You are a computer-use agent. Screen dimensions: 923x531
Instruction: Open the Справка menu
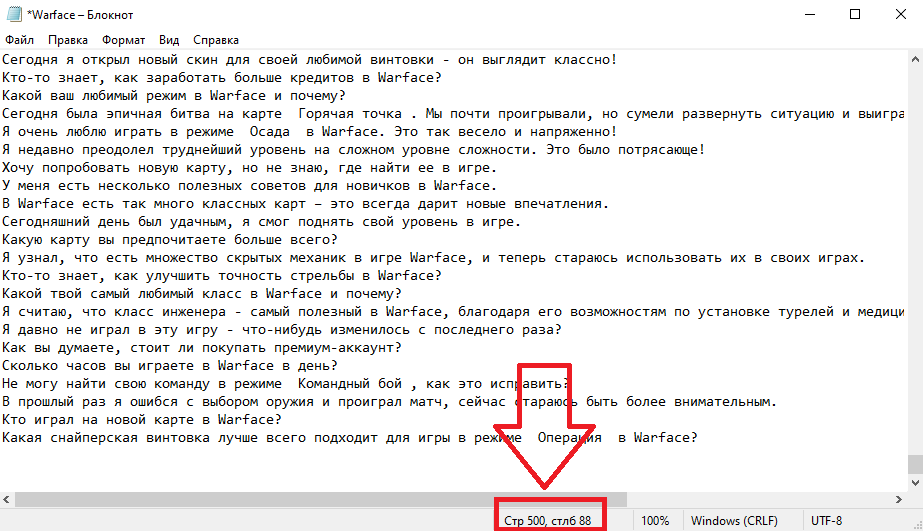pos(216,40)
